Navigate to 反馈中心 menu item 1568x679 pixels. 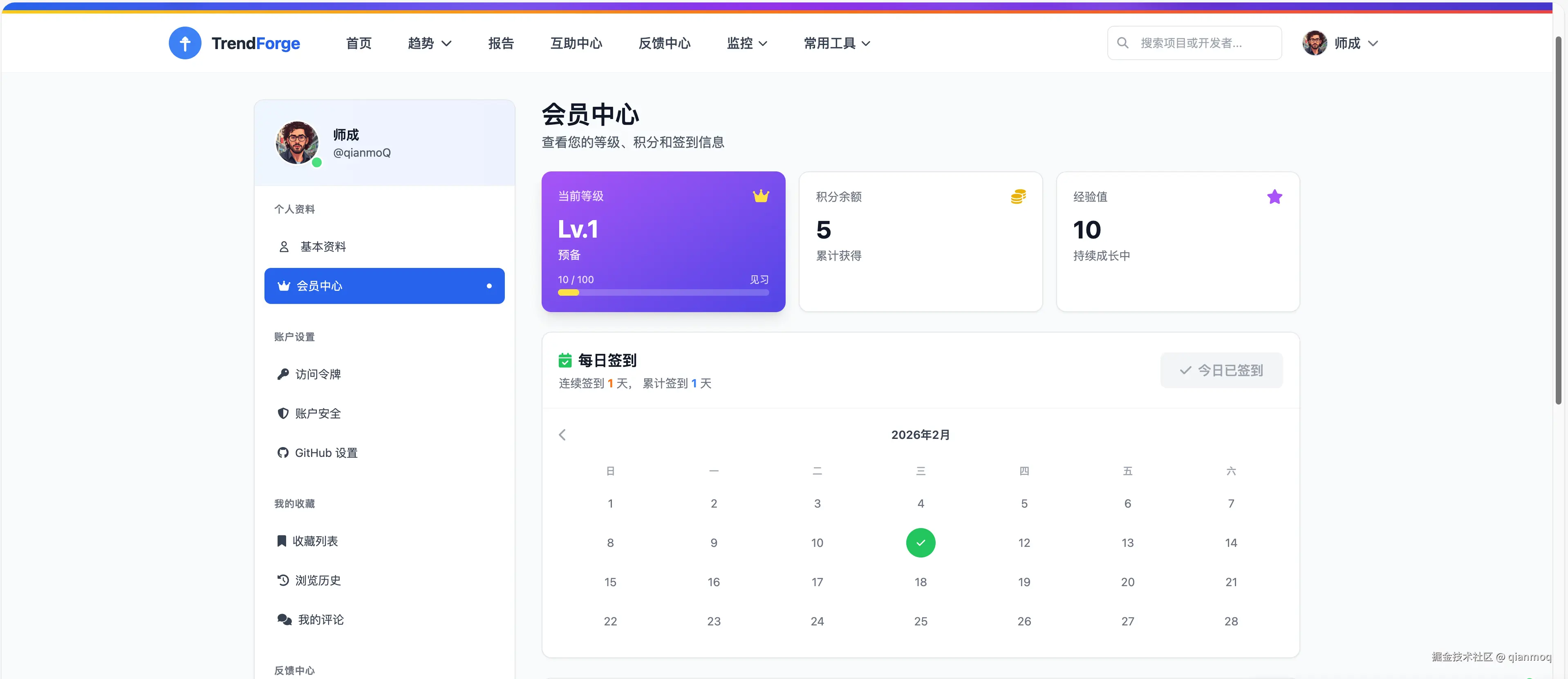pyautogui.click(x=664, y=43)
